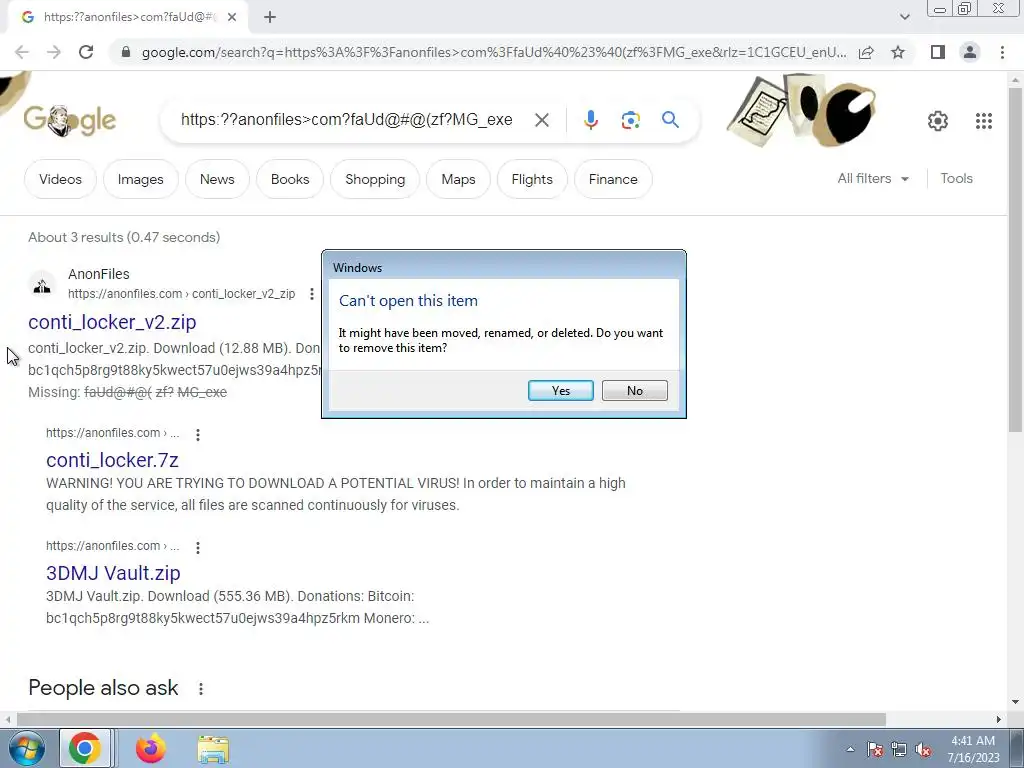The height and width of the screenshot is (768, 1024).
Task: Click the https://anonfiles.com › conti_locker_v2_zip breadcrumb
Action: pos(182,294)
